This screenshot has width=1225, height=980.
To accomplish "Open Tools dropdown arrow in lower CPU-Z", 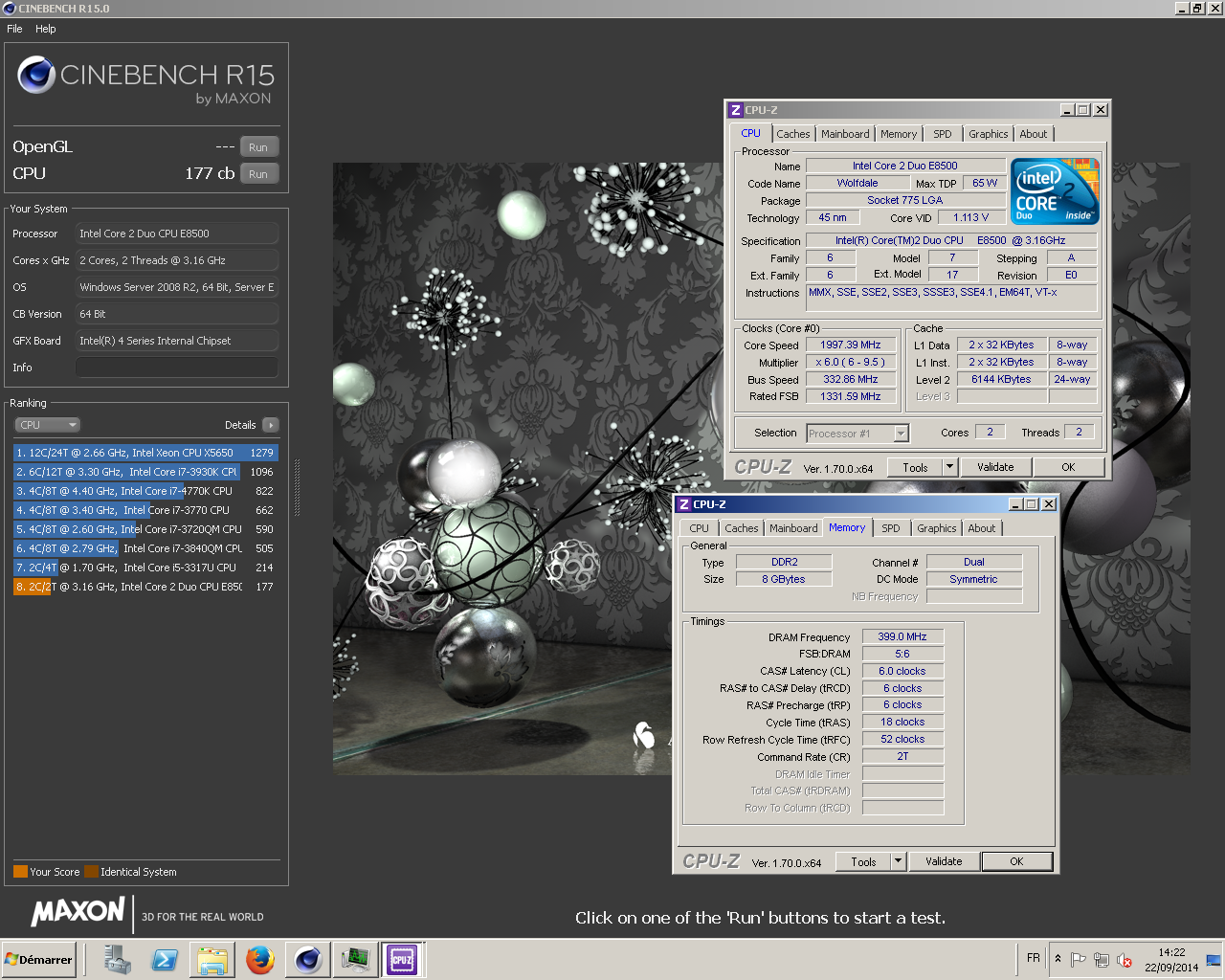I will click(x=899, y=861).
